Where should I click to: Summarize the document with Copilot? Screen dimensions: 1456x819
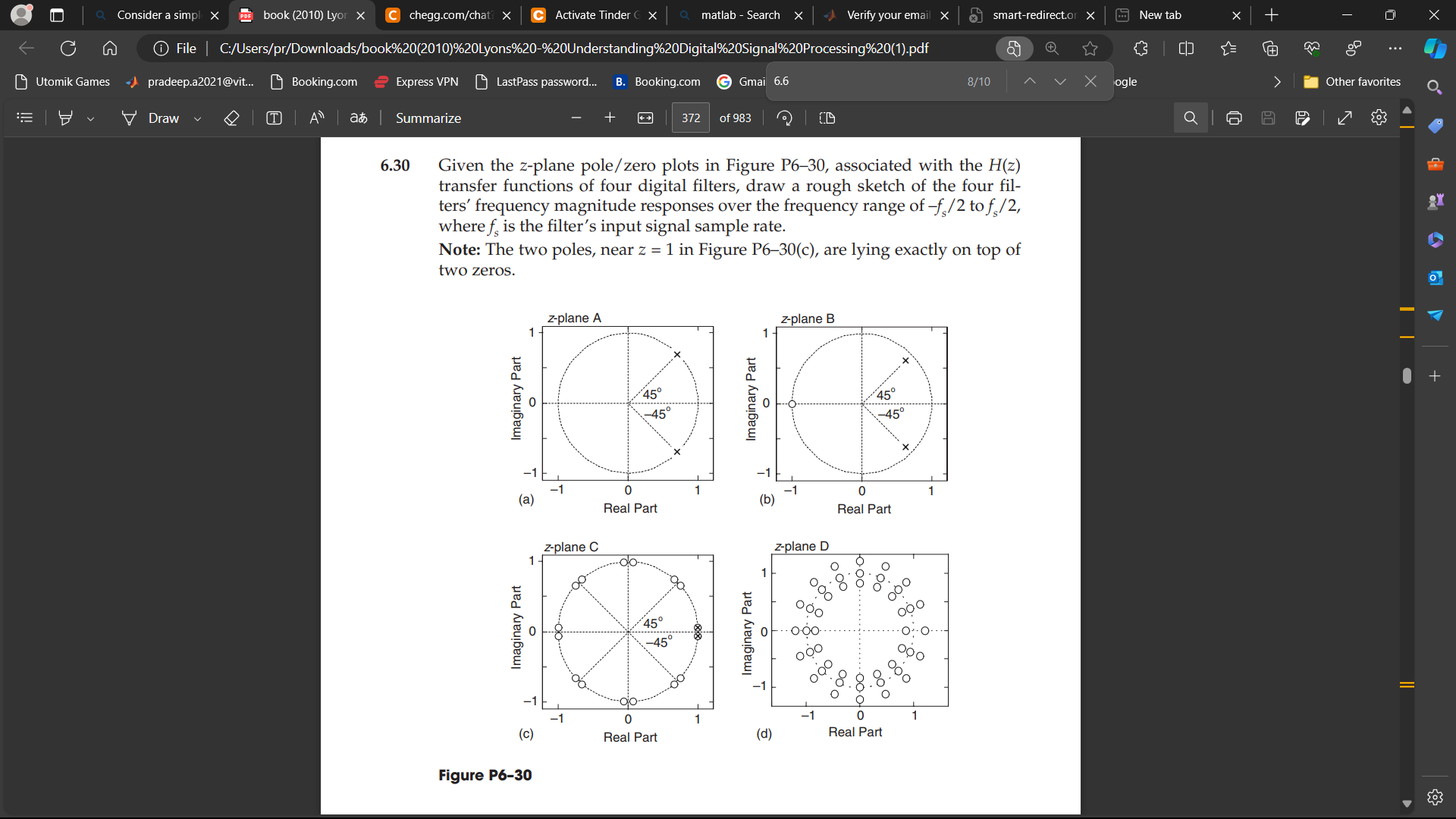[x=428, y=118]
